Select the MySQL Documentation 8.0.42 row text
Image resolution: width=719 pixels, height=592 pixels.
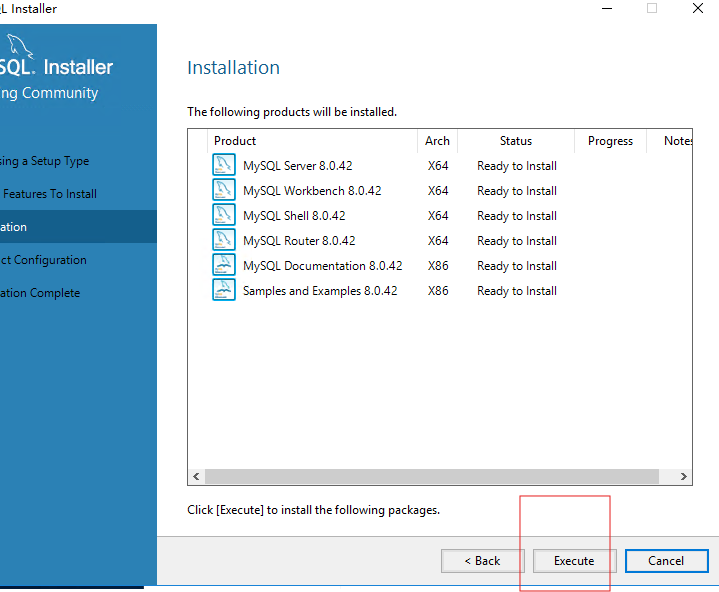[322, 266]
